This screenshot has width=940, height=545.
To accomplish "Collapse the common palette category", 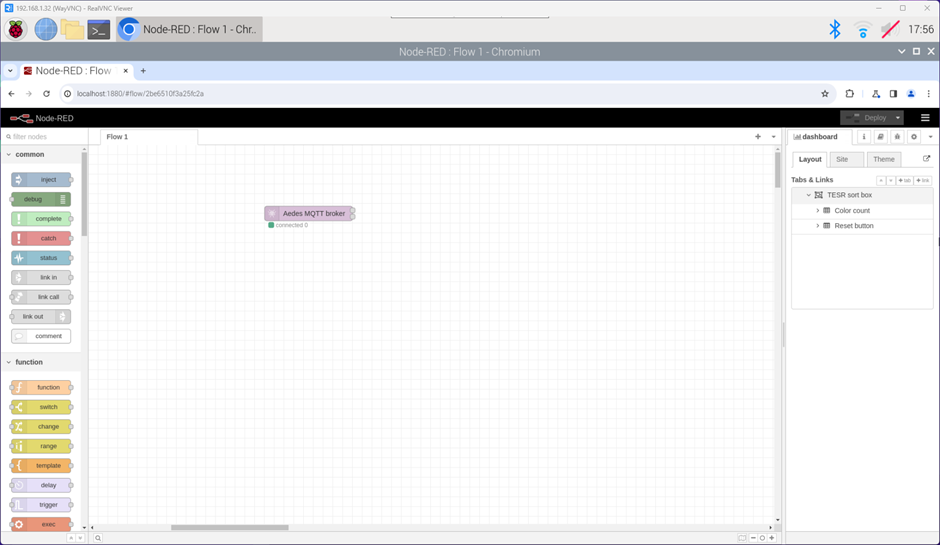I will [9, 155].
